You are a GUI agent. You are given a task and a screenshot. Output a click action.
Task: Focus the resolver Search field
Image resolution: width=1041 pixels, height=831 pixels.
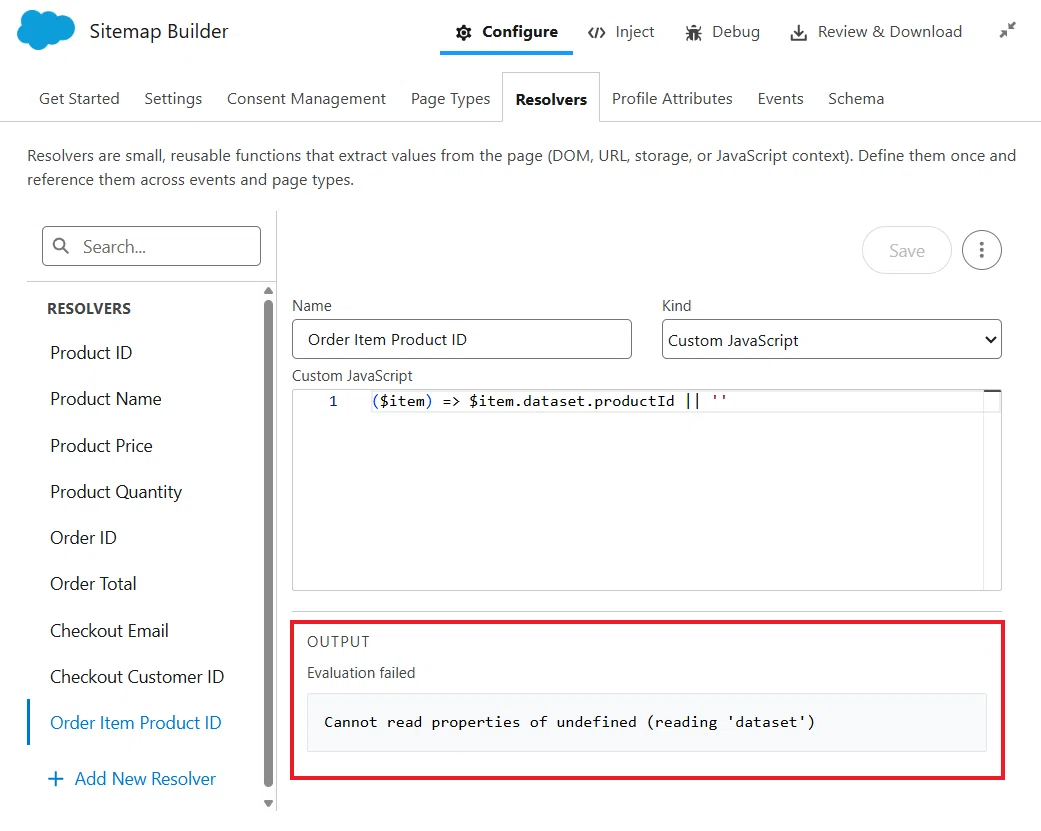[x=151, y=246]
